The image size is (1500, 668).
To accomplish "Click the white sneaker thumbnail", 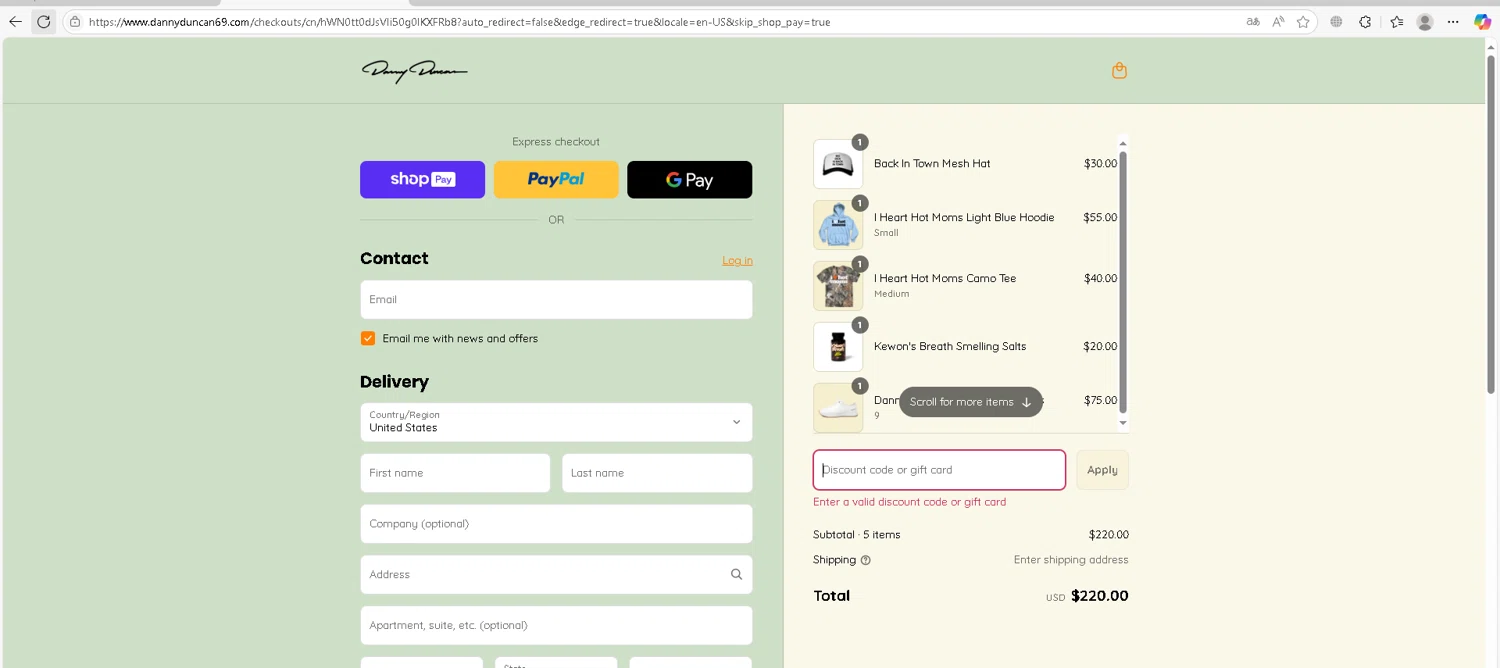I will [838, 408].
